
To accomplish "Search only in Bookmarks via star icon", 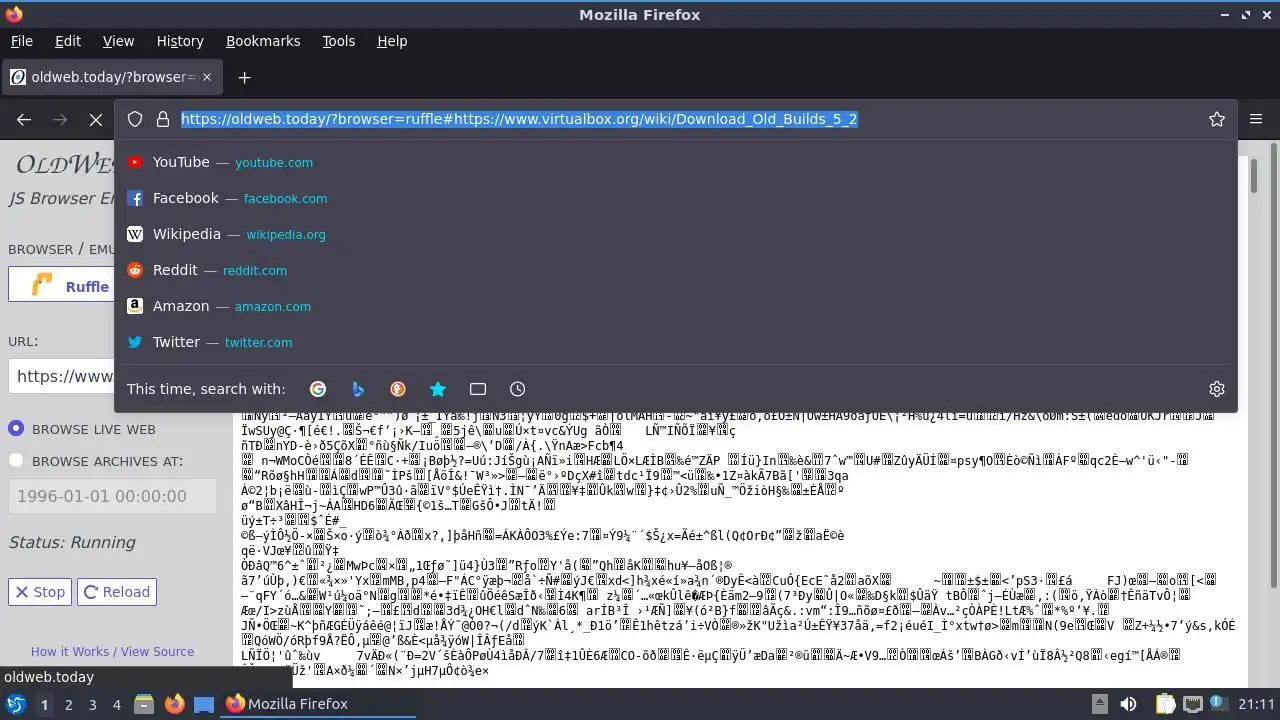I will point(438,389).
